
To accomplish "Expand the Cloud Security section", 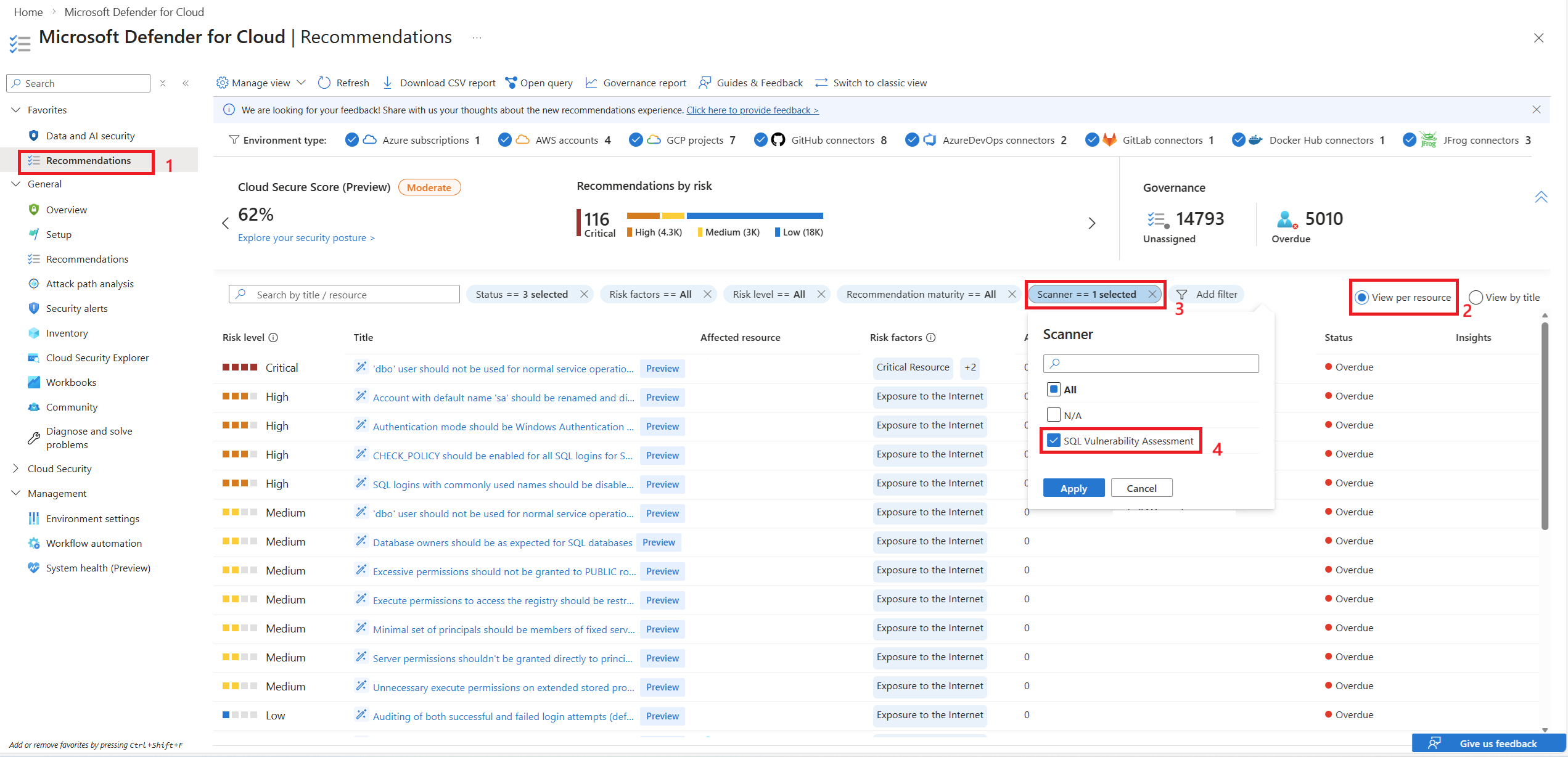I will pos(16,469).
